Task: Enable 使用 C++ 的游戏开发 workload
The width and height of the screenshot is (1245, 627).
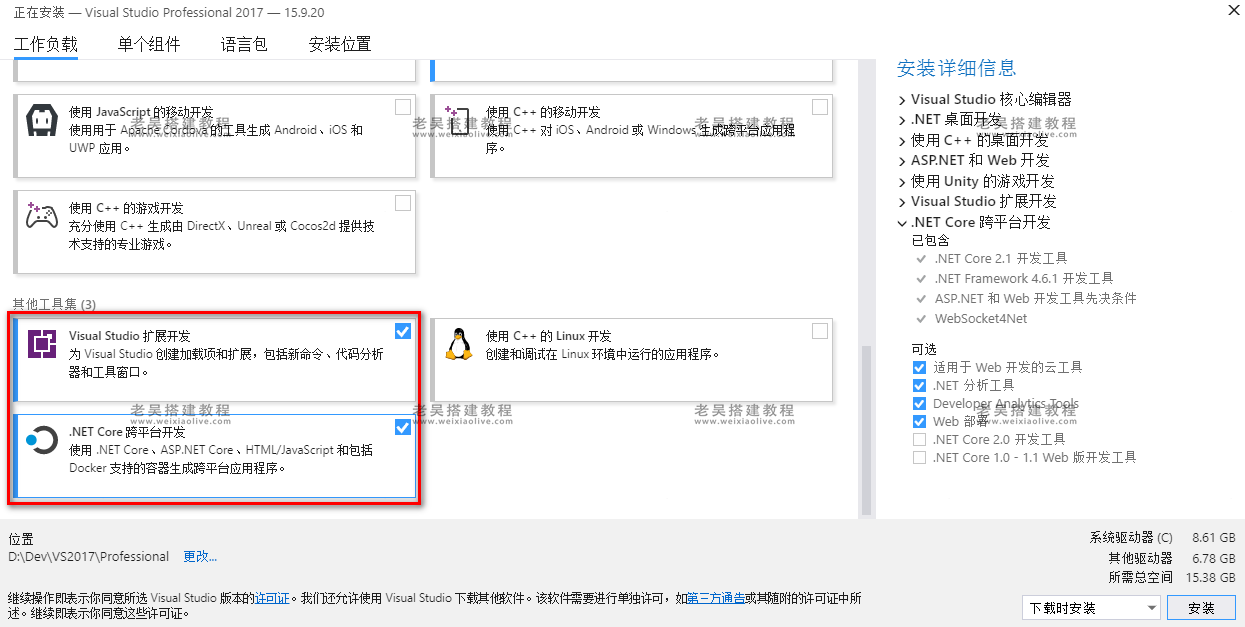Action: tap(403, 202)
